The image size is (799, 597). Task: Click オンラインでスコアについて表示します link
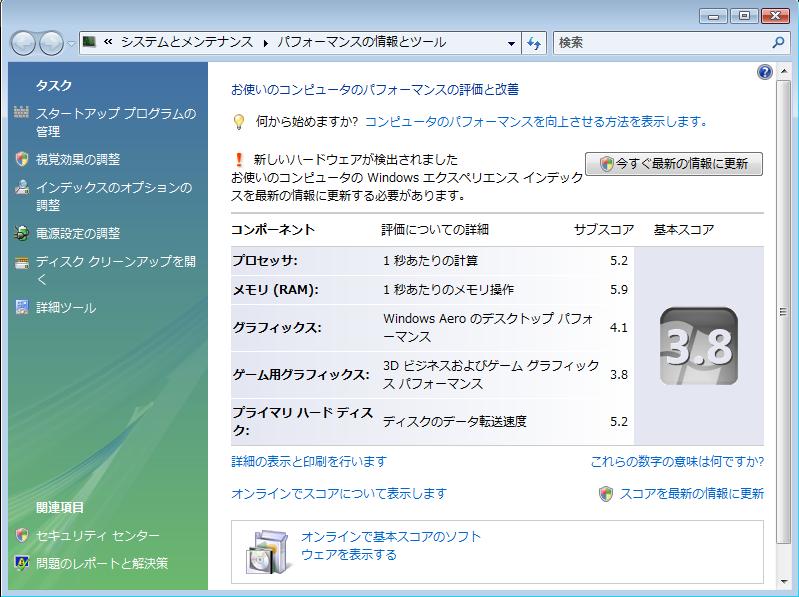pos(339,494)
